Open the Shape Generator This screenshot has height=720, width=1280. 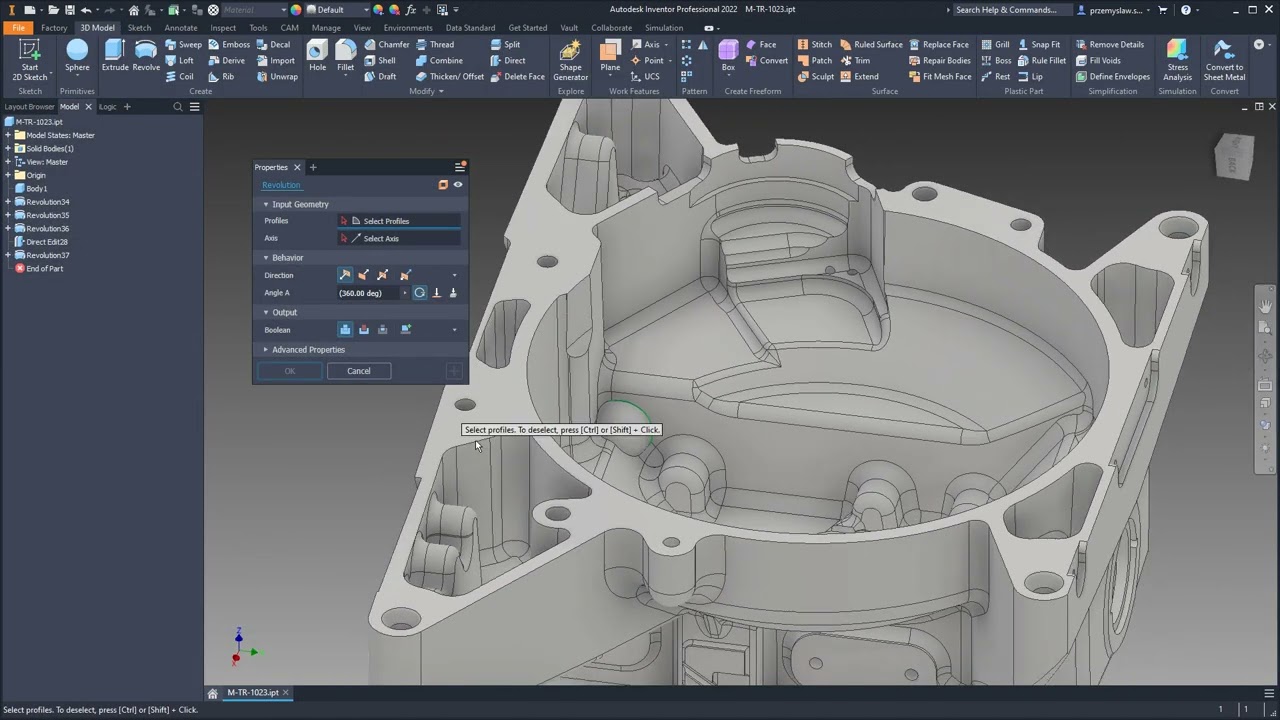570,60
